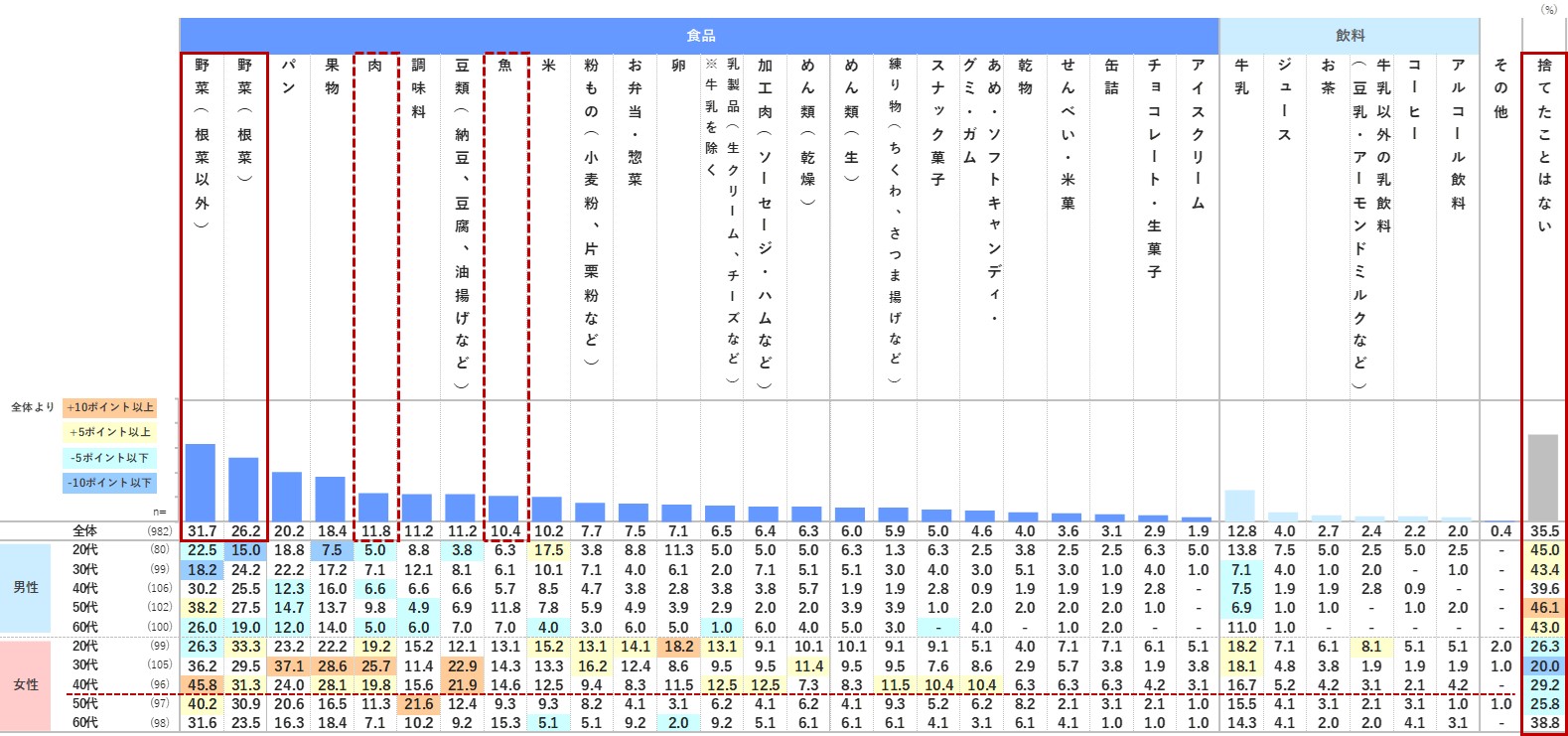The width and height of the screenshot is (1568, 736).
Task: Click the tallest blue bar for 野菜（根菜以外）
Action: pos(201,482)
